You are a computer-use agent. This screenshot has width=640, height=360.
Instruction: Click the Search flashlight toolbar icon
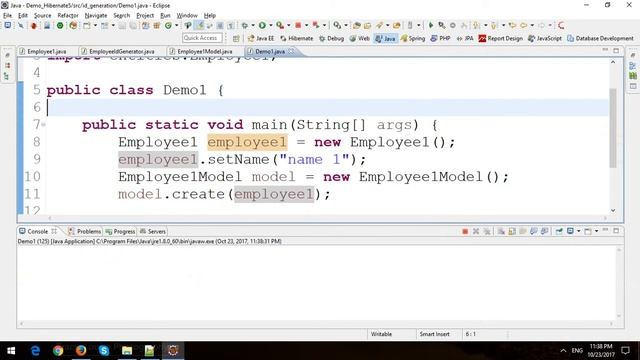(x=379, y=25)
